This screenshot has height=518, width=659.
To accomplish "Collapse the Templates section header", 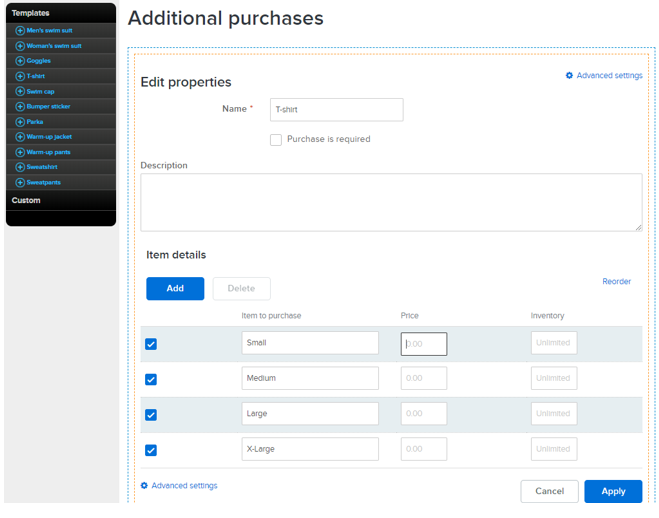I will (x=61, y=13).
